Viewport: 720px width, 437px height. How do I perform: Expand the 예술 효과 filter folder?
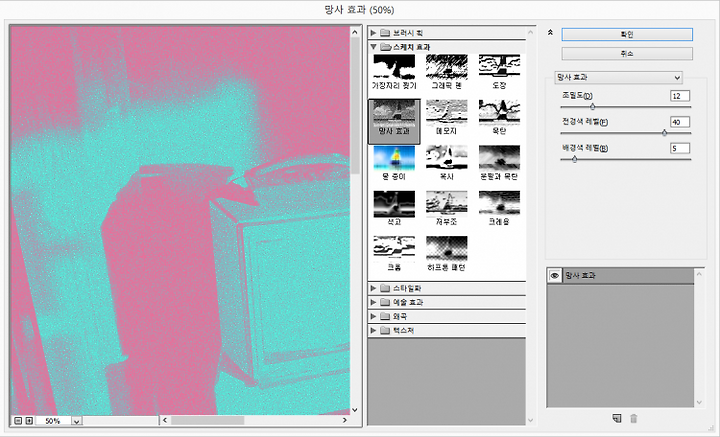pyautogui.click(x=373, y=302)
